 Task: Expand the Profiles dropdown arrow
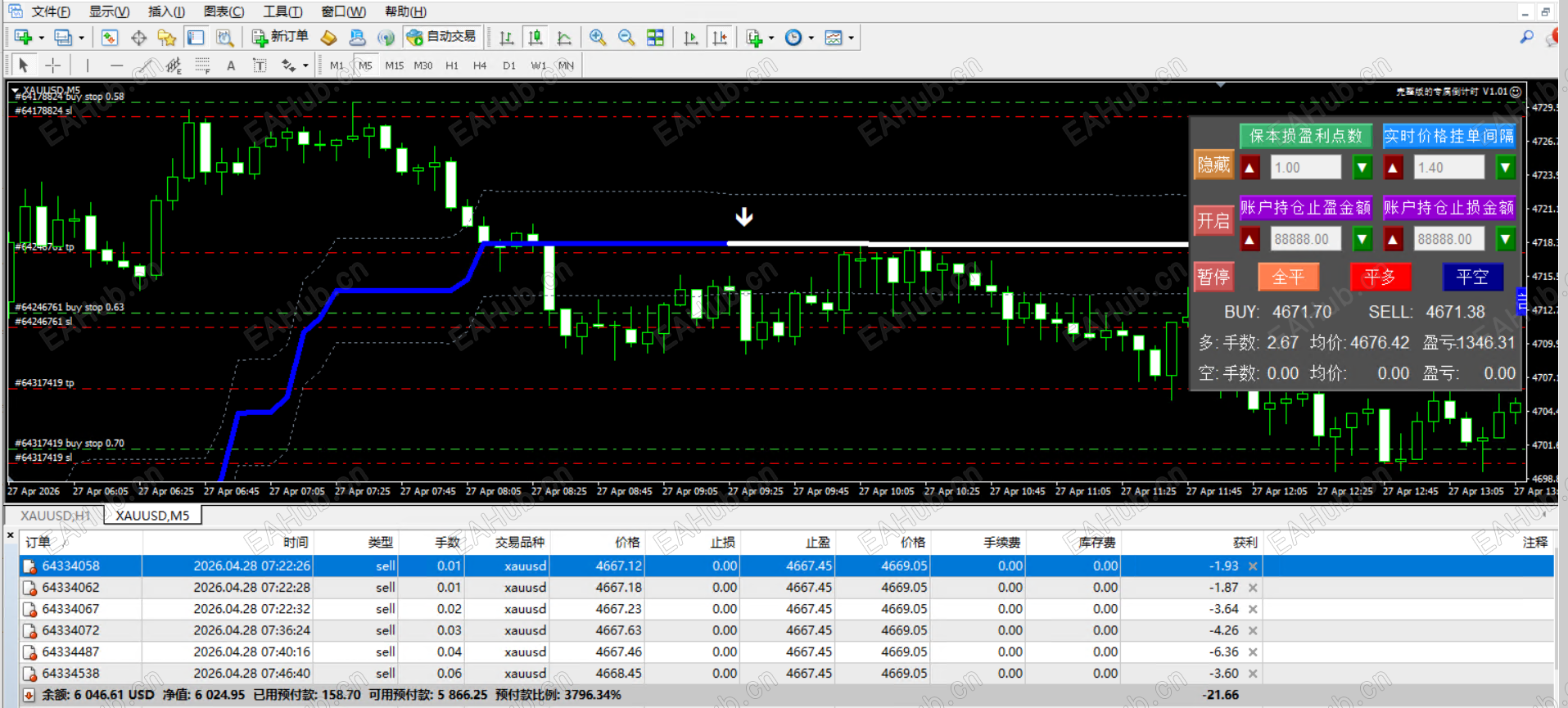[x=81, y=38]
